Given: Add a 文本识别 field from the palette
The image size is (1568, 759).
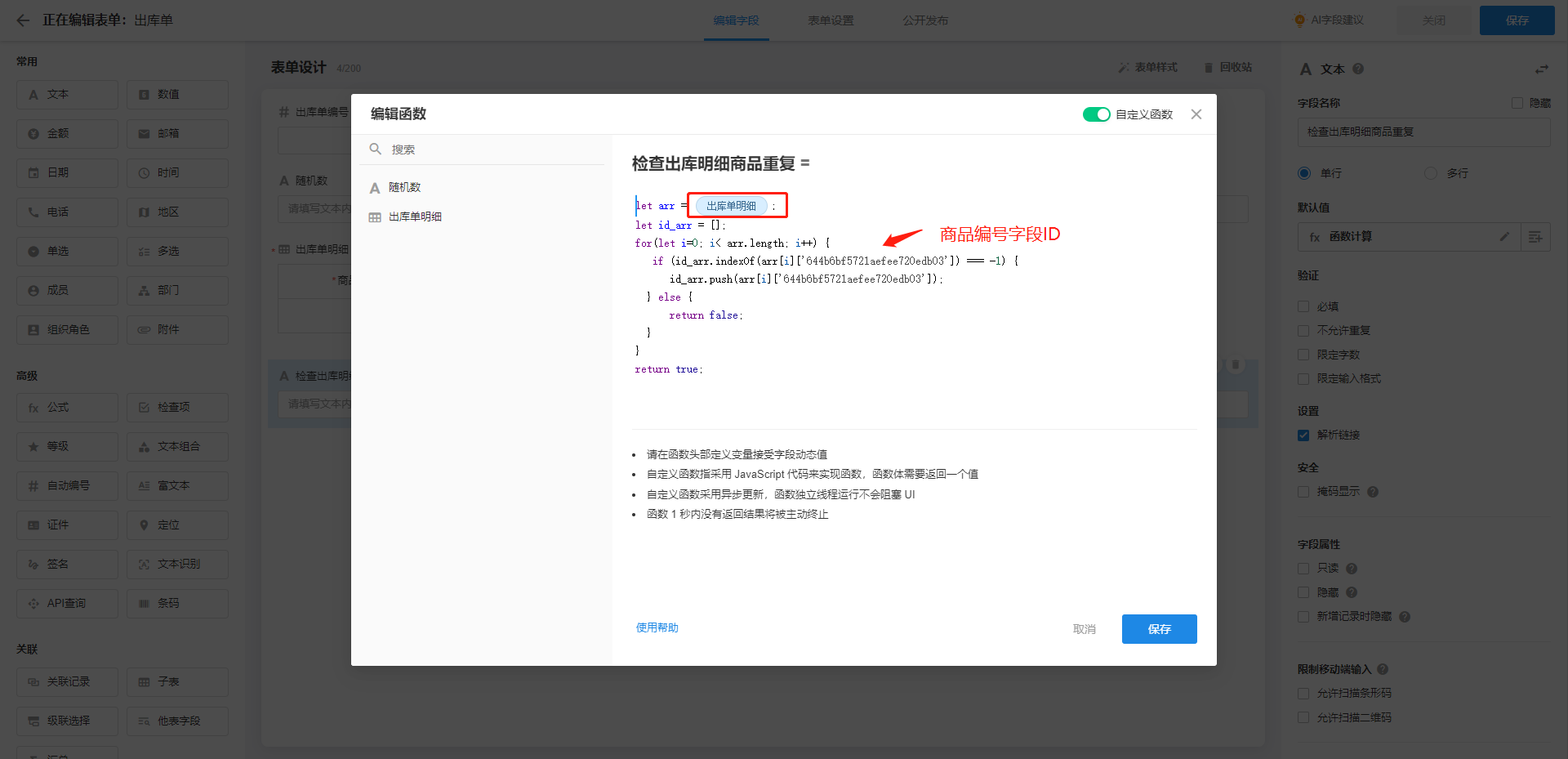Looking at the screenshot, I should (x=177, y=565).
